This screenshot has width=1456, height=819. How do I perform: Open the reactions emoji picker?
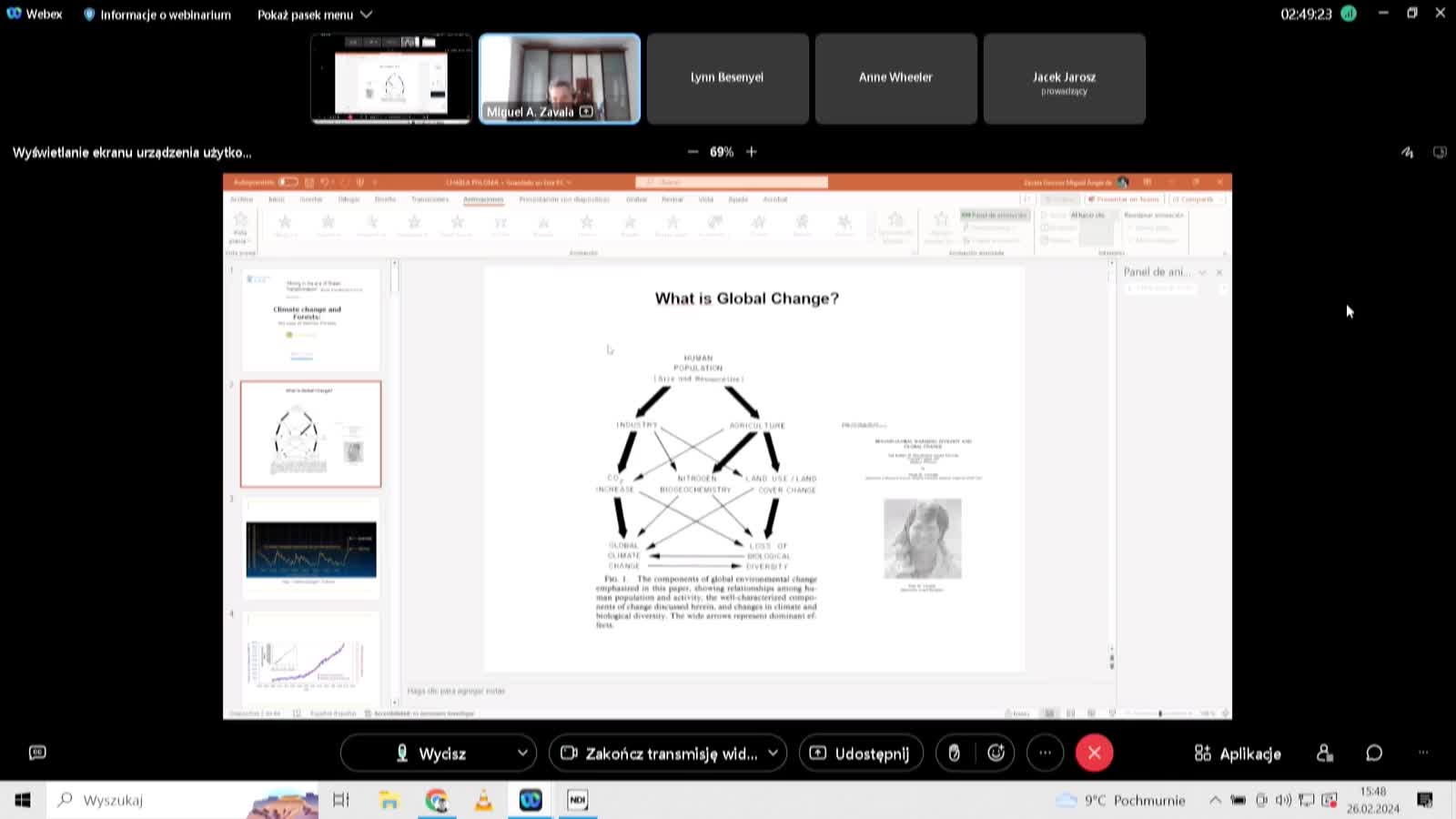coord(996,753)
